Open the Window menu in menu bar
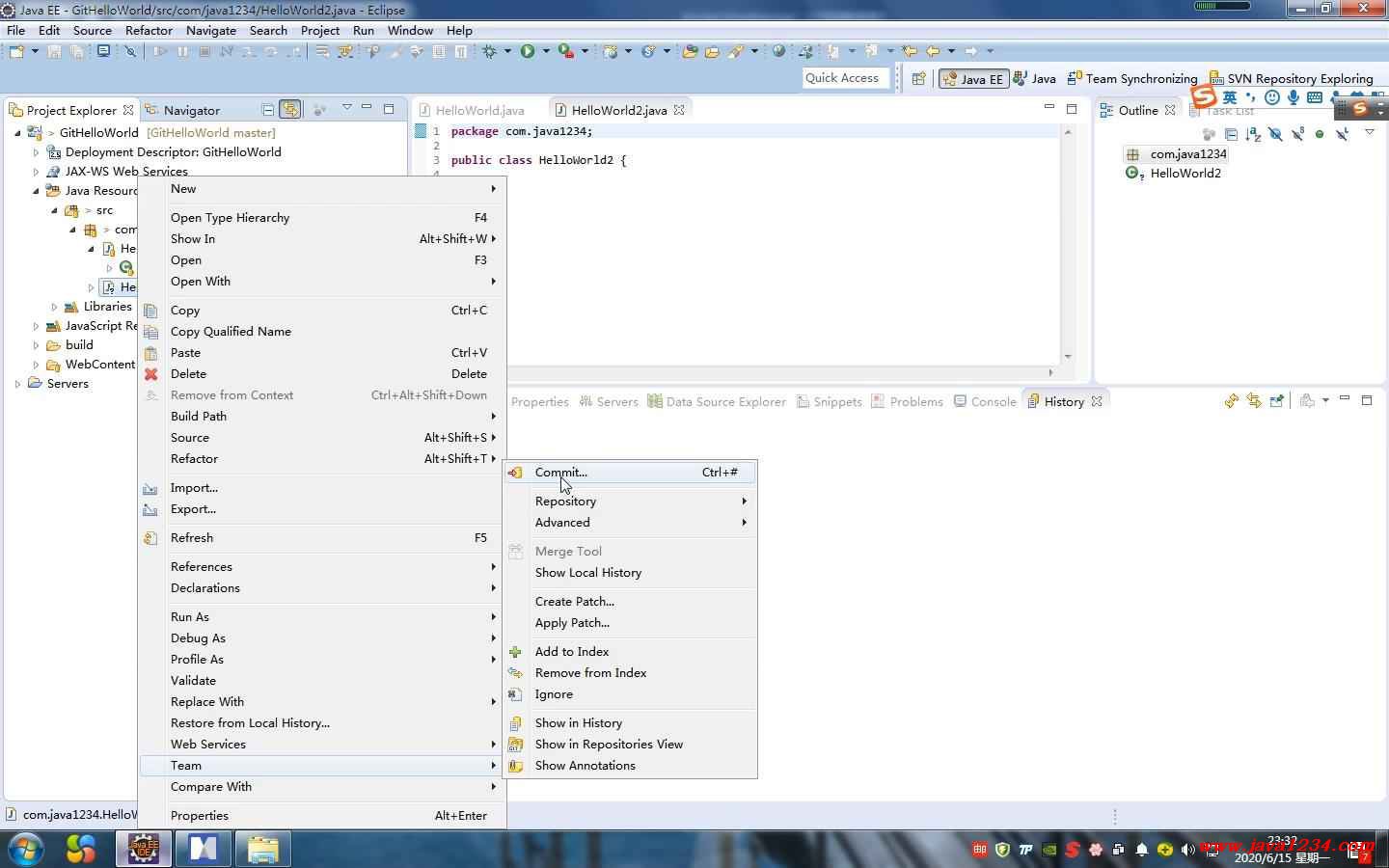The width and height of the screenshot is (1389, 868). pyautogui.click(x=410, y=30)
